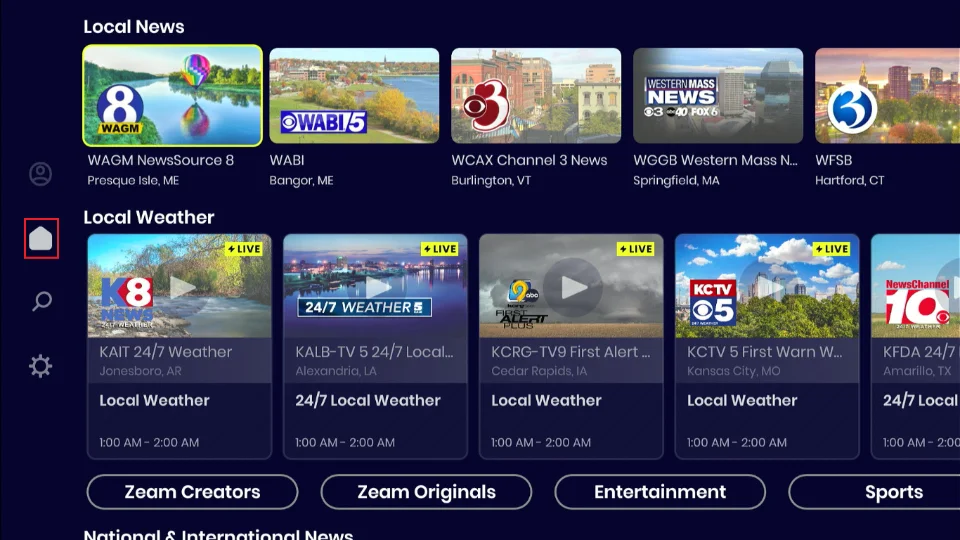Select 'Hartford, CT' location text
The width and height of the screenshot is (960, 540).
pos(849,181)
